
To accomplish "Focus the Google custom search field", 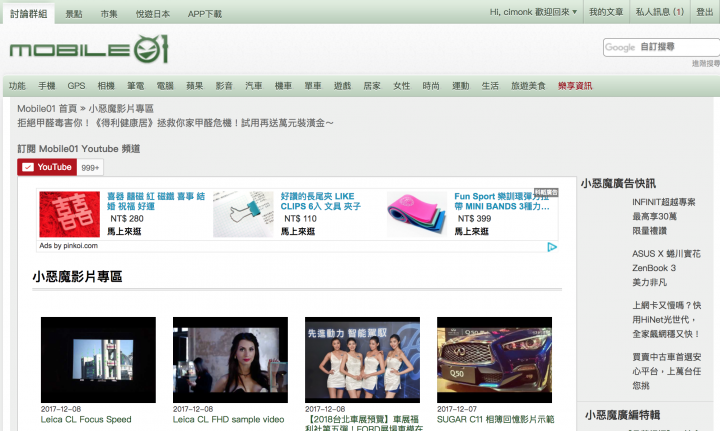I will [661, 47].
